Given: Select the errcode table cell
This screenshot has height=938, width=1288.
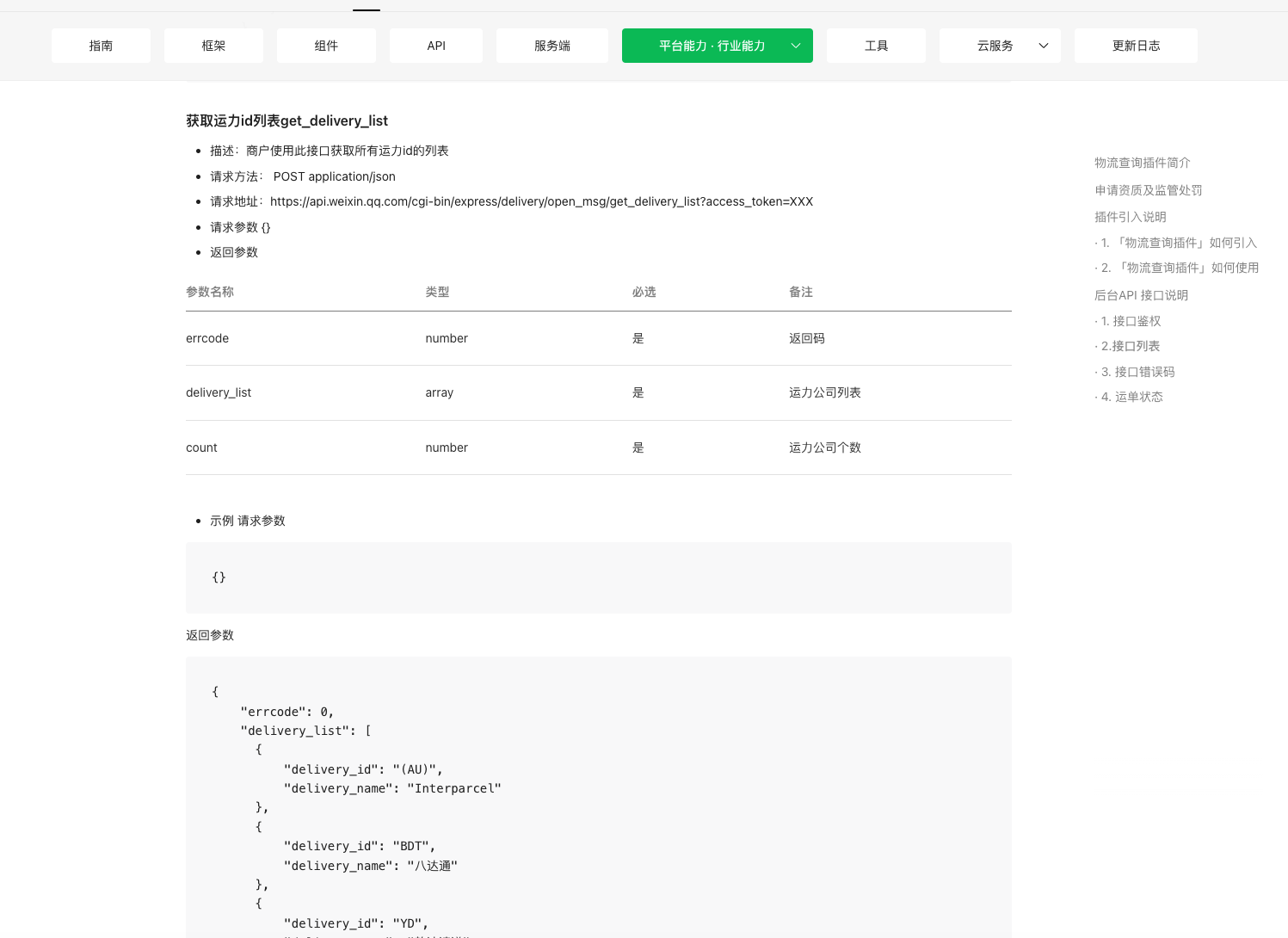Looking at the screenshot, I should point(207,338).
